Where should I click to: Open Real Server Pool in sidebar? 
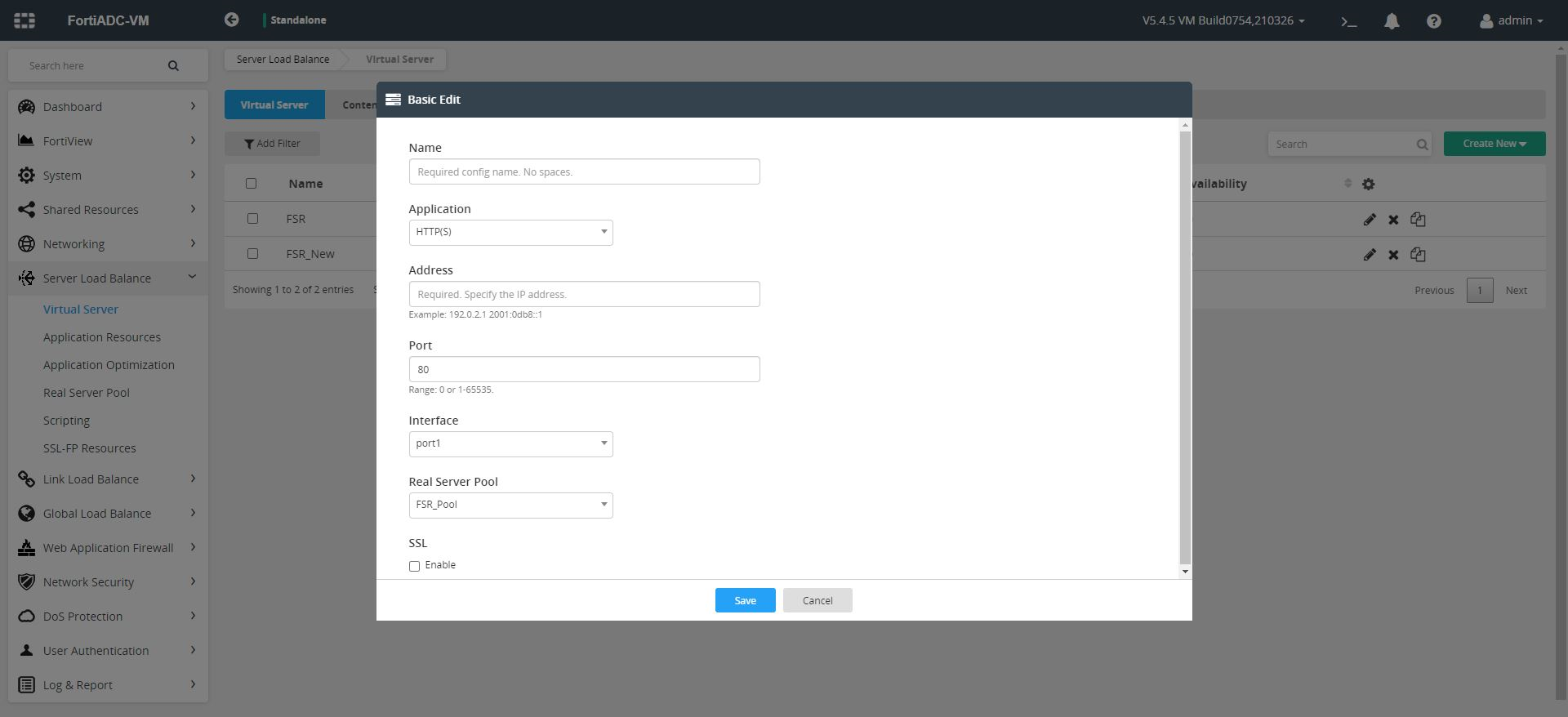pos(87,392)
